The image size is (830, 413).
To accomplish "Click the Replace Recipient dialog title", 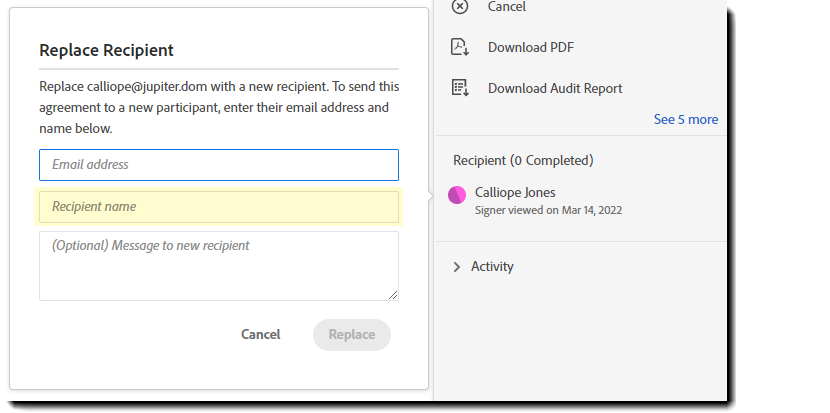I will (x=106, y=50).
